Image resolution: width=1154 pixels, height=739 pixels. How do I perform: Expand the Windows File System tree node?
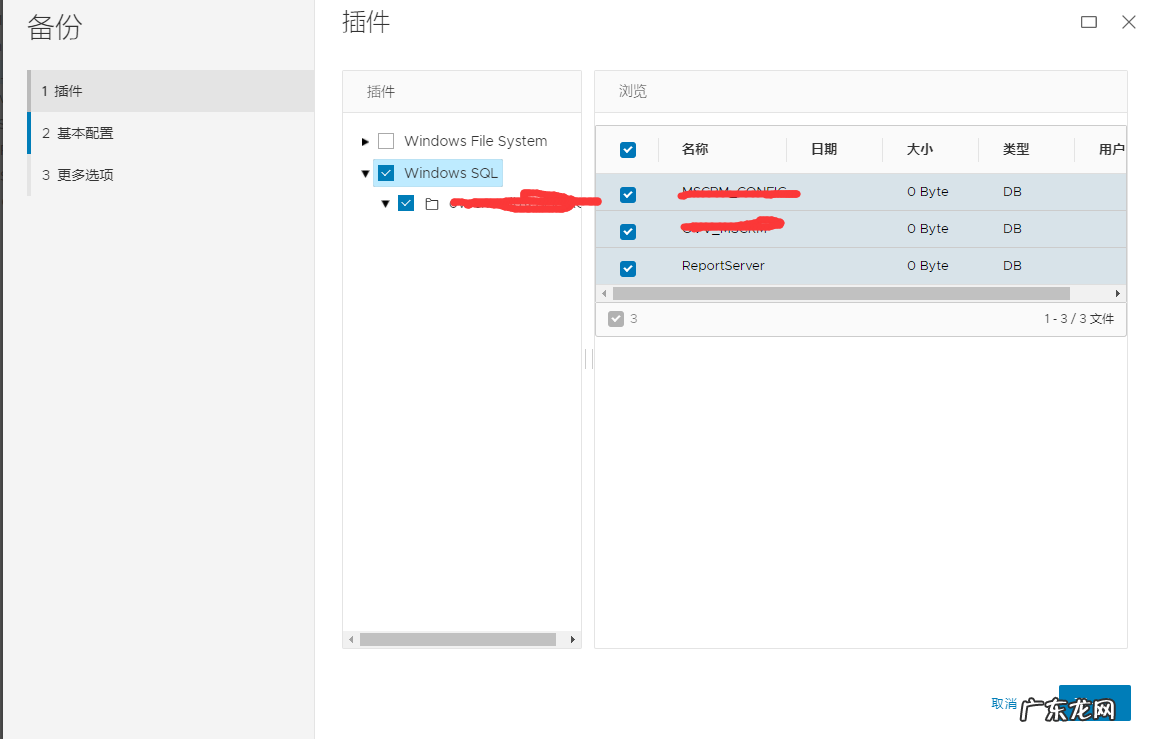365,141
